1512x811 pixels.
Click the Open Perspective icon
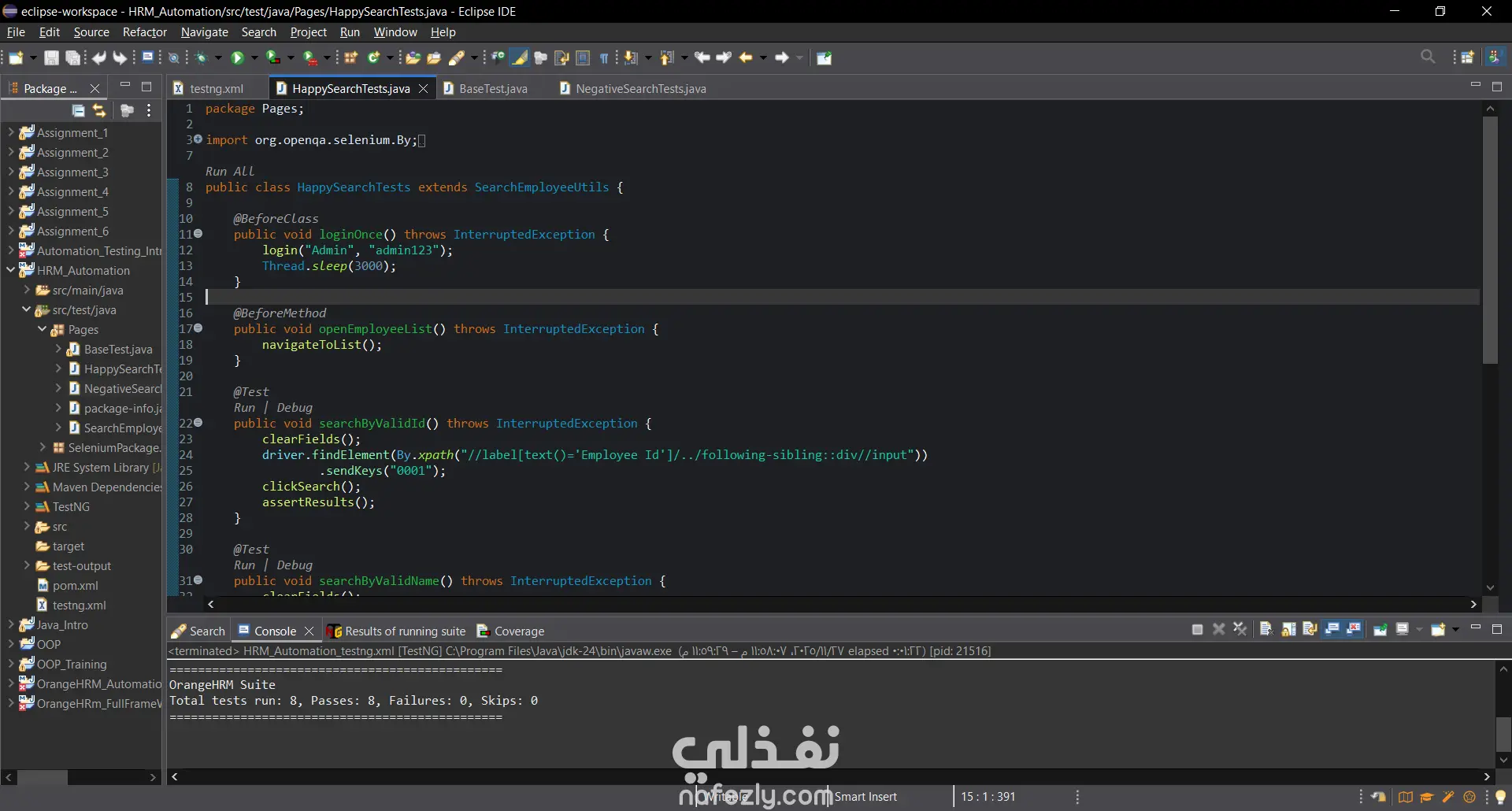(1468, 57)
